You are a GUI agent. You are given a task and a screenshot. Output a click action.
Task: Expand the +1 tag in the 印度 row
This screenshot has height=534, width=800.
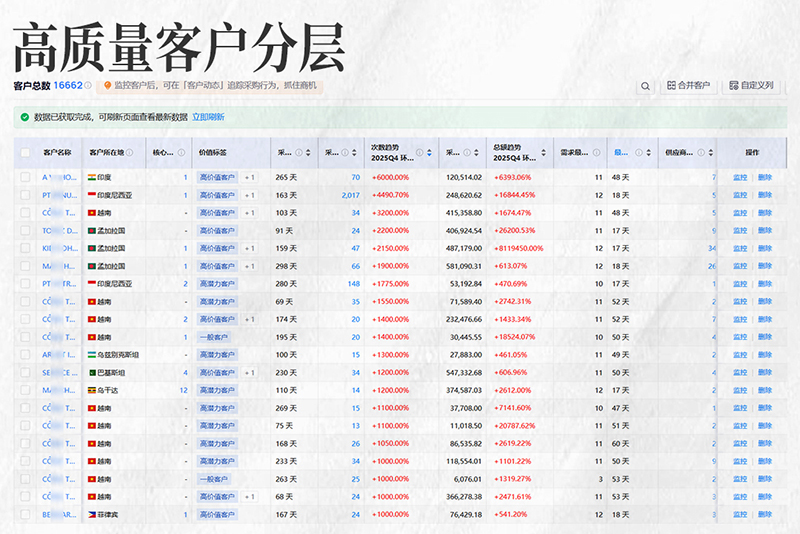pos(249,177)
